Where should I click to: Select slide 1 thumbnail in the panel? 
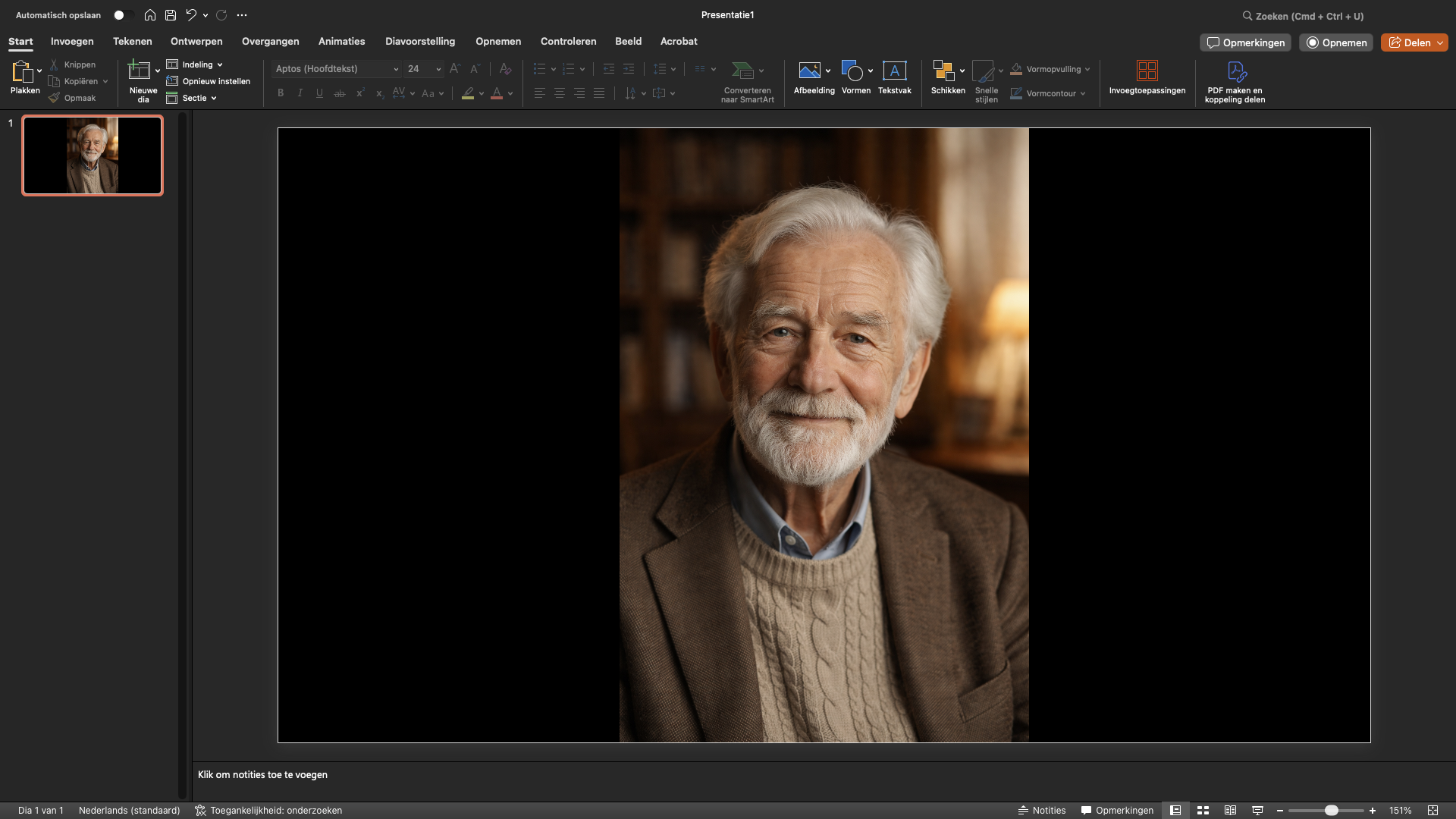(92, 155)
